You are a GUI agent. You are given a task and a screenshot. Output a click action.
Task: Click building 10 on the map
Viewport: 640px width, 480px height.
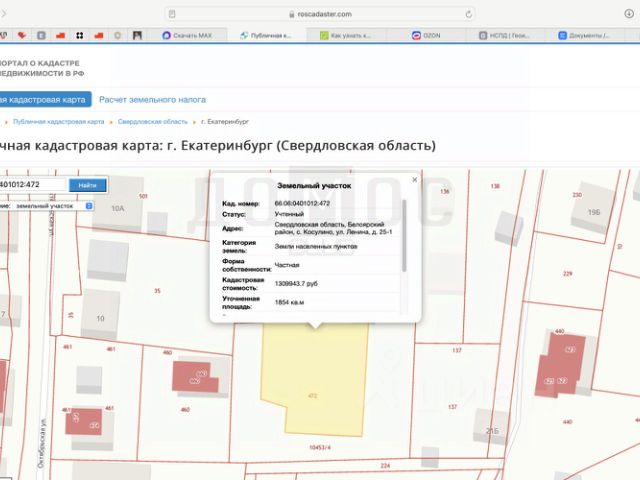[100, 318]
